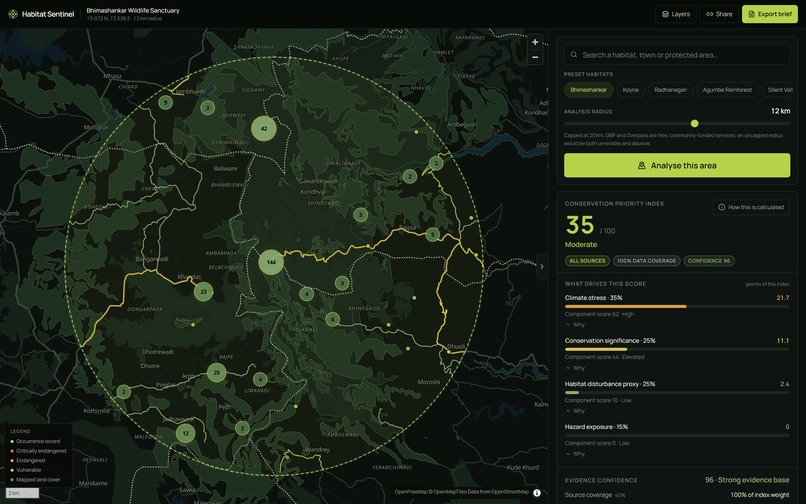This screenshot has width=806, height=504.
Task: Select the Bhimashankar preset habitat
Action: (588, 89)
